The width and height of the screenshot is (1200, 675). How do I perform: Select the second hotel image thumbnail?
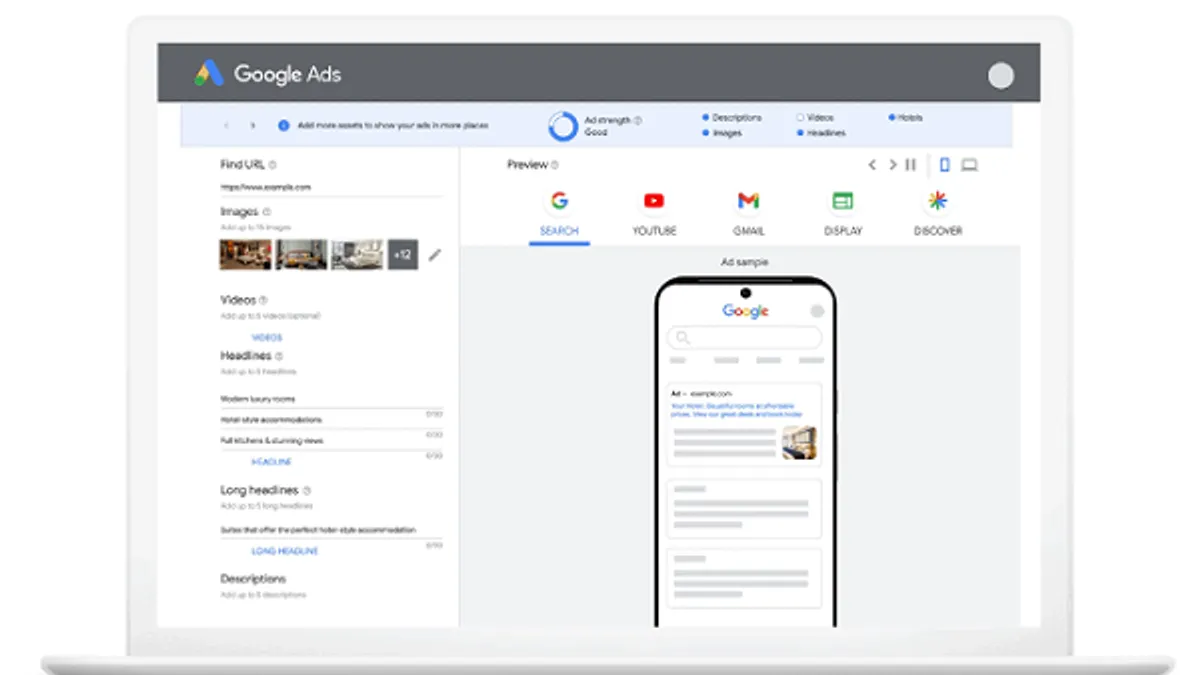[x=302, y=254]
